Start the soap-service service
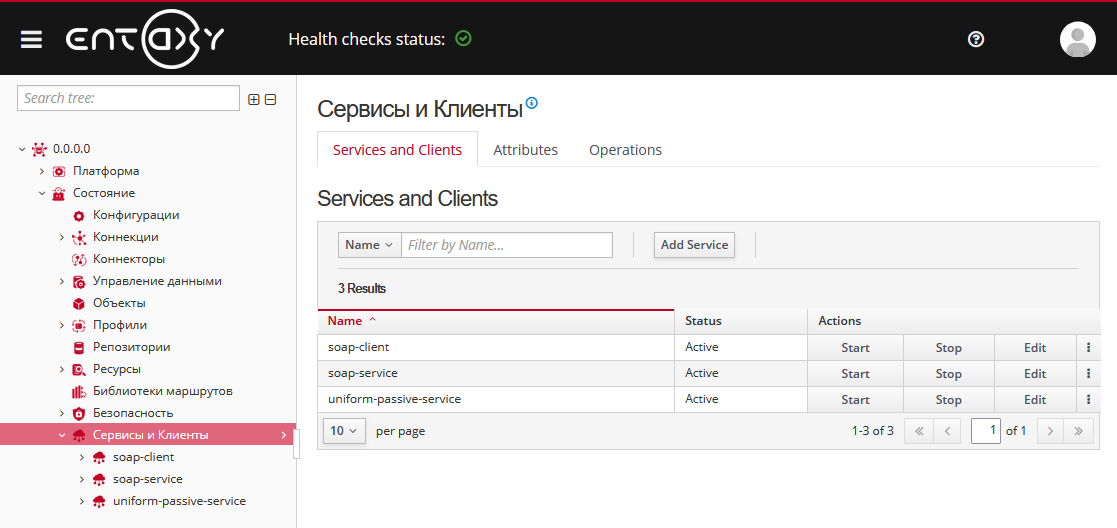The height and width of the screenshot is (528, 1117). coord(856,373)
